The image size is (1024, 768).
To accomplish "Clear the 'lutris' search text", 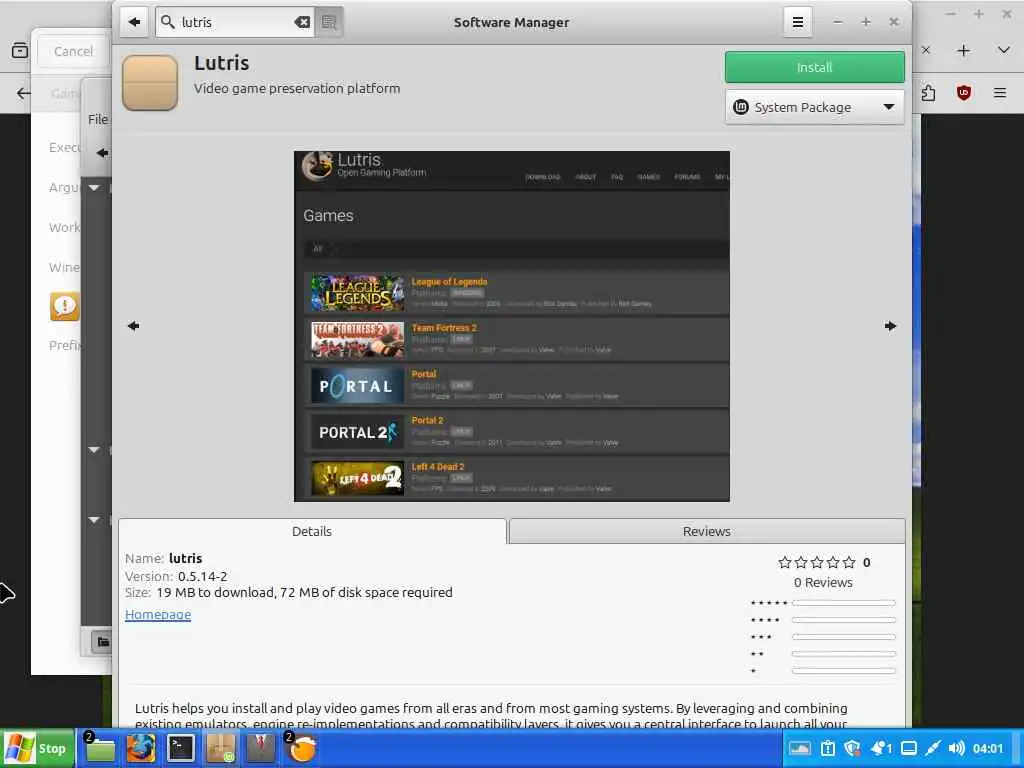I will pos(302,22).
